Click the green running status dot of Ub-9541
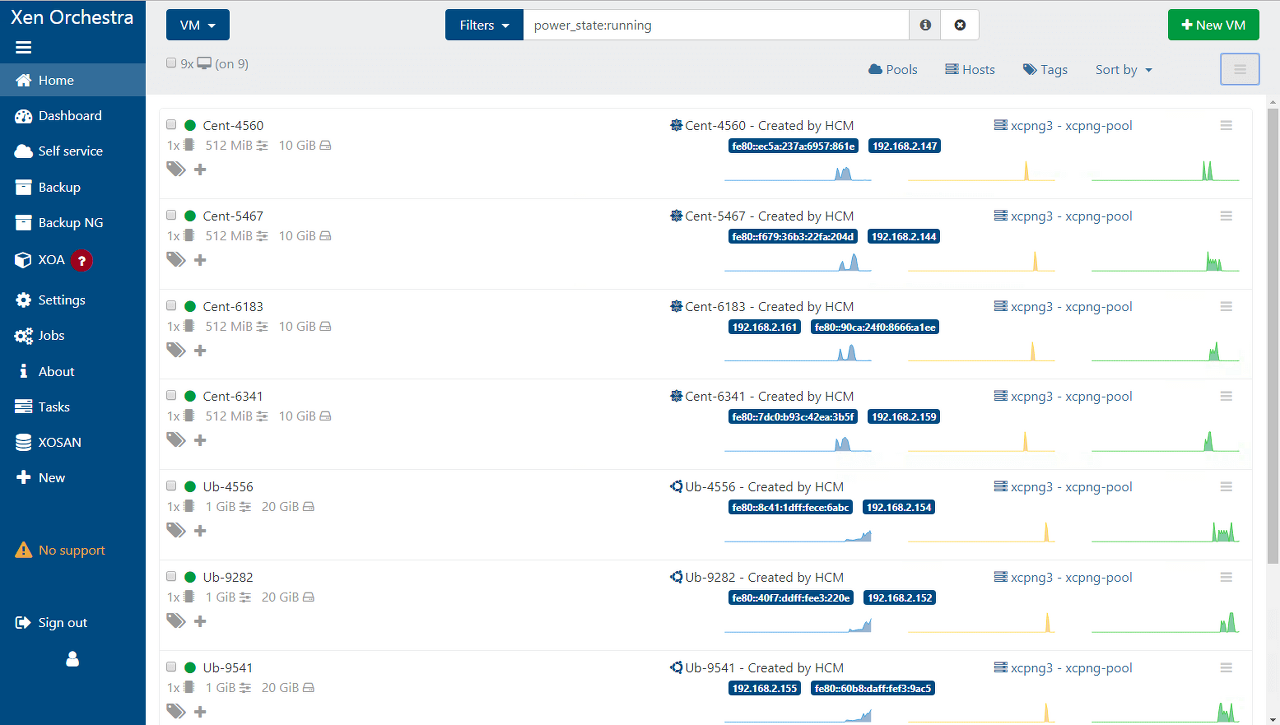The height and width of the screenshot is (725, 1280). tap(190, 667)
